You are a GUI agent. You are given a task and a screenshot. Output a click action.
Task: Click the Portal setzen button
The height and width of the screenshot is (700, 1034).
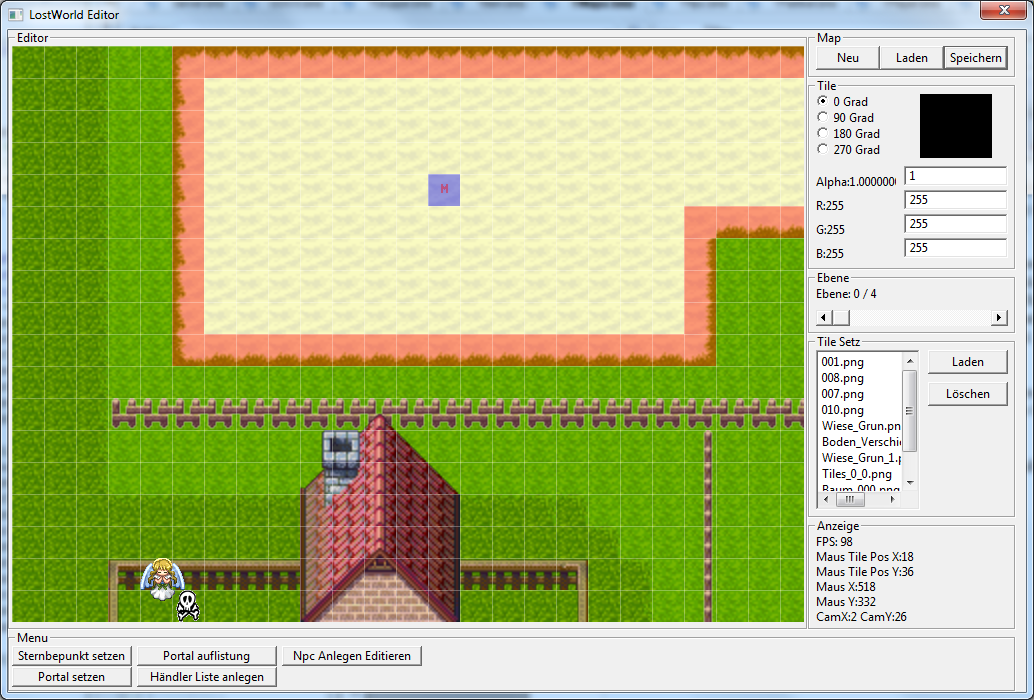coord(71,677)
